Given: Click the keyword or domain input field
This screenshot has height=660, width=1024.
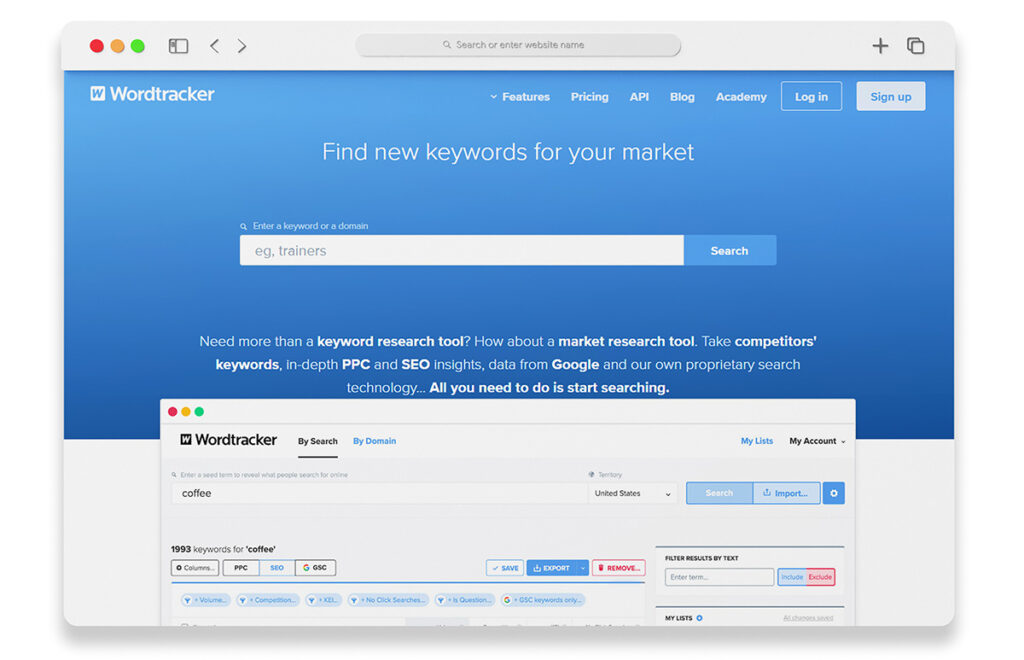Looking at the screenshot, I should point(462,251).
